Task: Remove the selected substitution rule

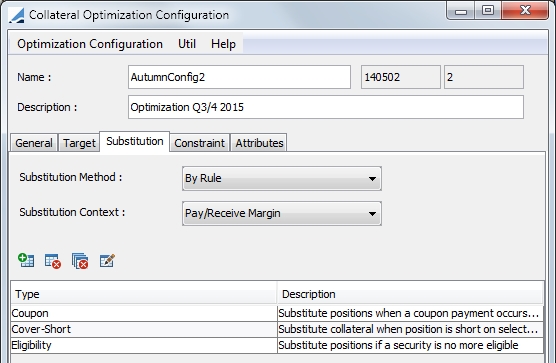Action: tap(53, 261)
